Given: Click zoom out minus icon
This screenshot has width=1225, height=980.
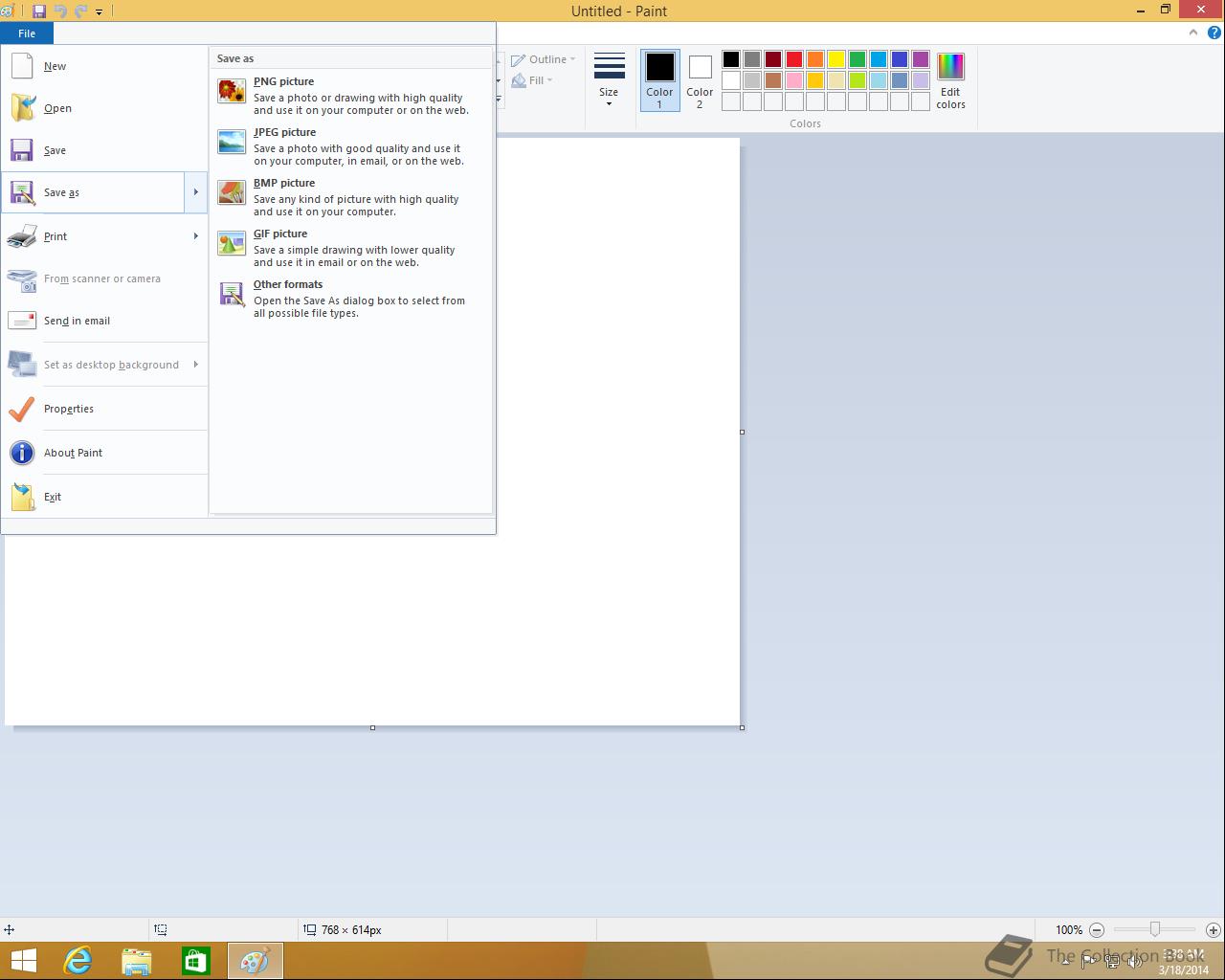Looking at the screenshot, I should pos(1097,929).
